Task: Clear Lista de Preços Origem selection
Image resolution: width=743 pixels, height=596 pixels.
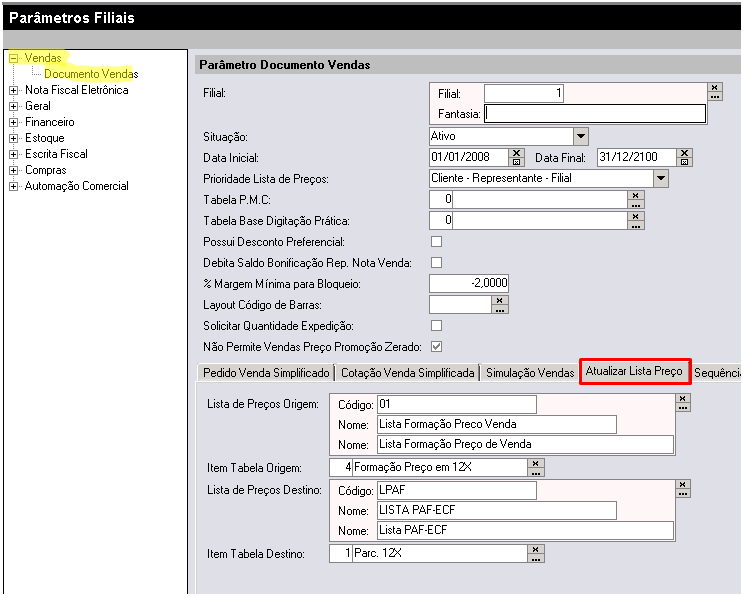Action: coord(683,398)
